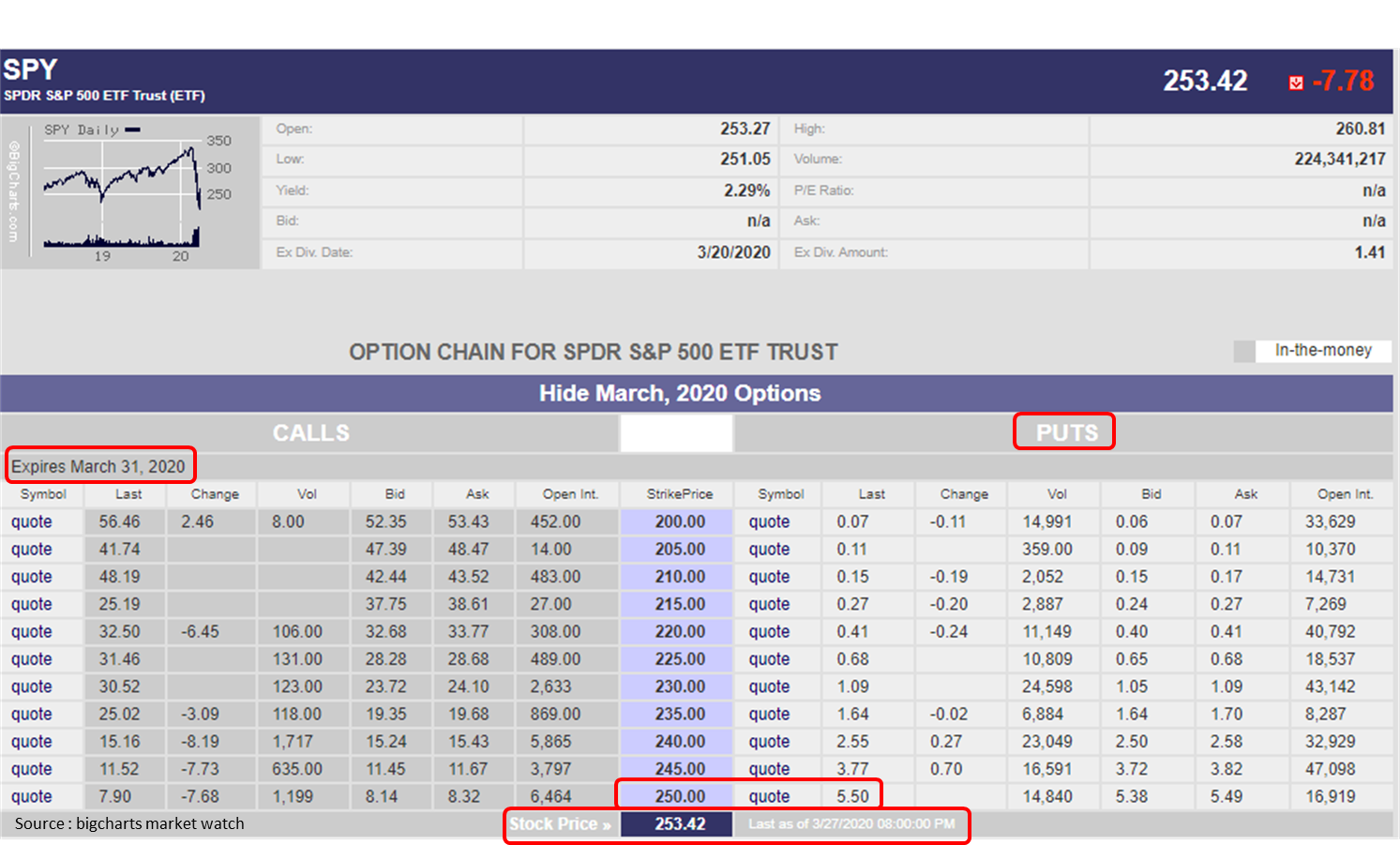Click the calls Bid value 52.35
The image size is (1400, 845).
(386, 521)
